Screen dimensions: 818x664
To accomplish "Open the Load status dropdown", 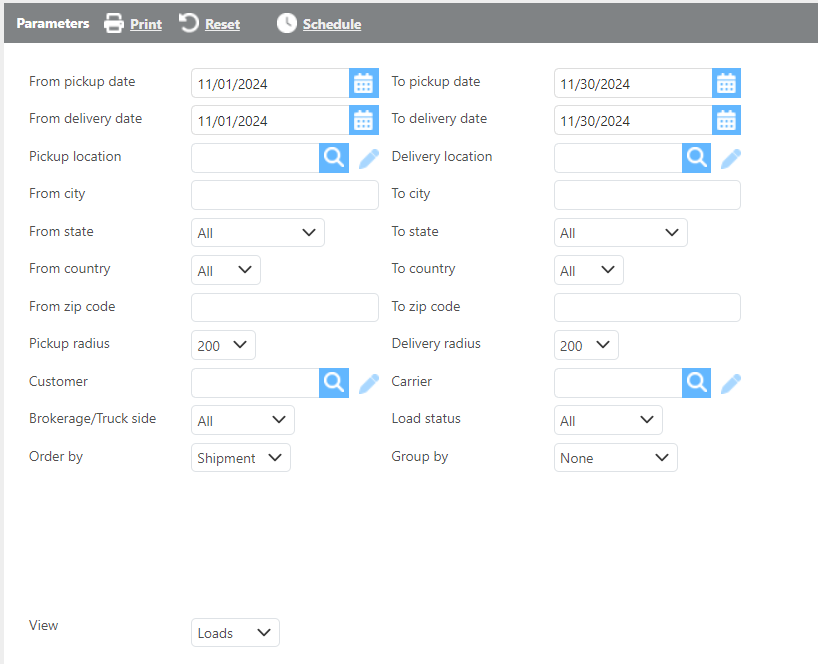I will 607,420.
